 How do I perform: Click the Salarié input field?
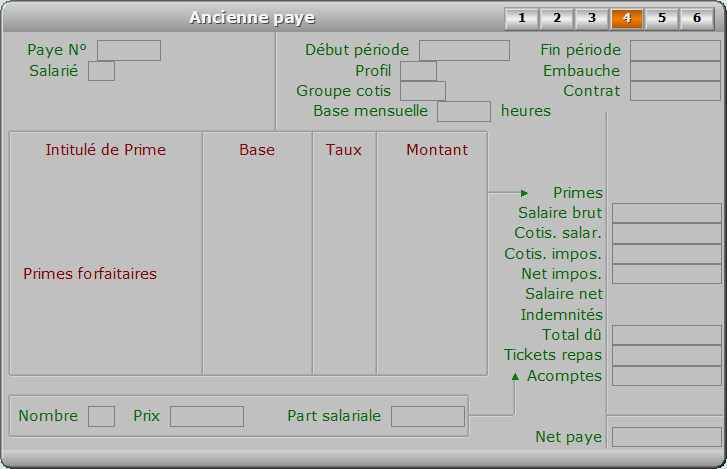point(102,71)
